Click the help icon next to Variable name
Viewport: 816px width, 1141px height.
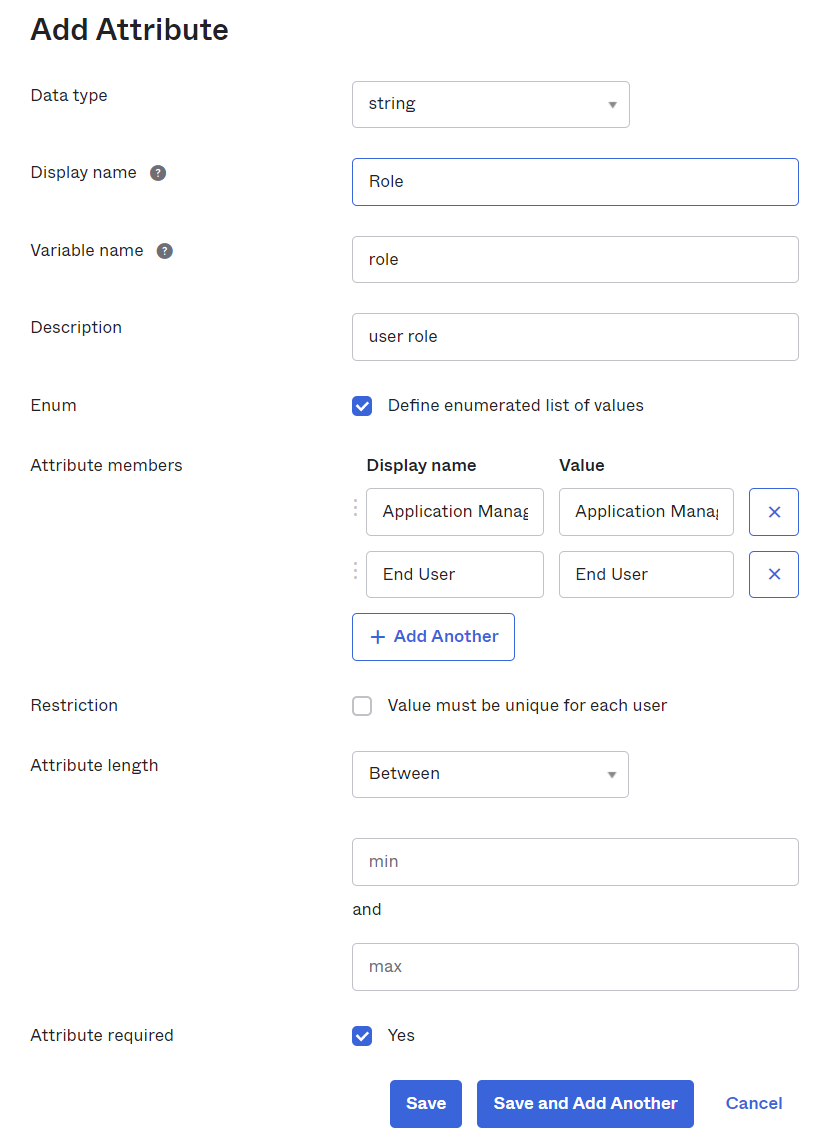(x=164, y=250)
